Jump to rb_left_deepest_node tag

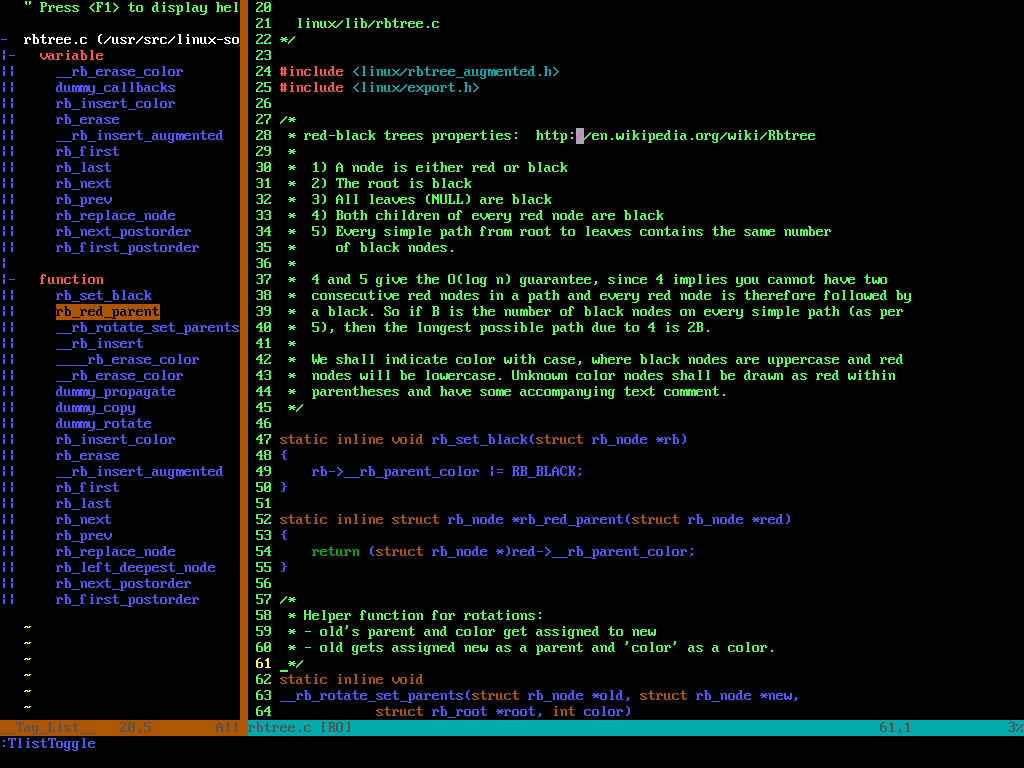(135, 568)
